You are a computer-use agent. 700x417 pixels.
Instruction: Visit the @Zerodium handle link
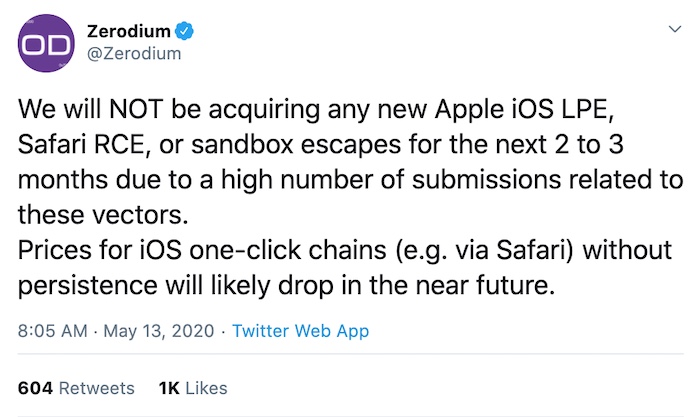pos(134,54)
